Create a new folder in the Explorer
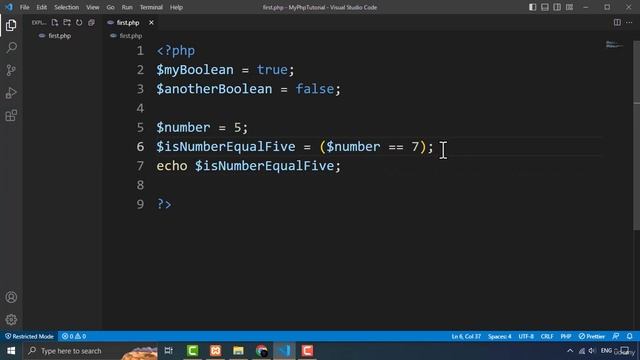 [67, 22]
